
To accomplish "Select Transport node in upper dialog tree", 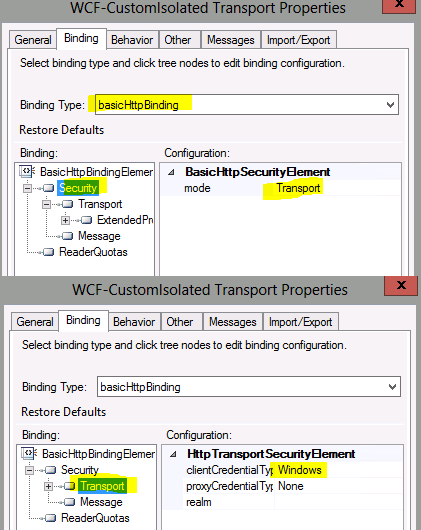I will [100, 204].
